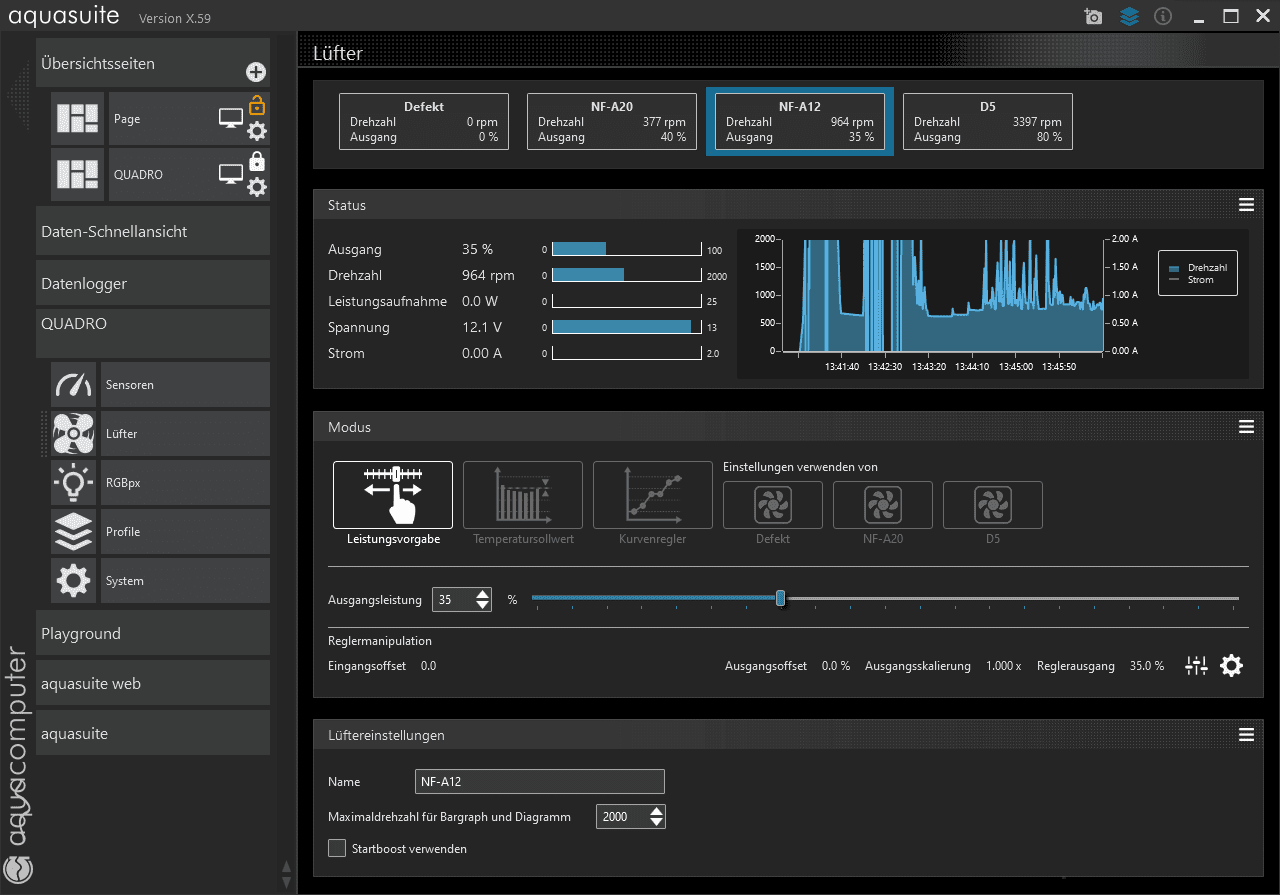Screen dimensions: 1280x895
Task: Expand the Übersichtsseiten section
Action: [x=153, y=63]
